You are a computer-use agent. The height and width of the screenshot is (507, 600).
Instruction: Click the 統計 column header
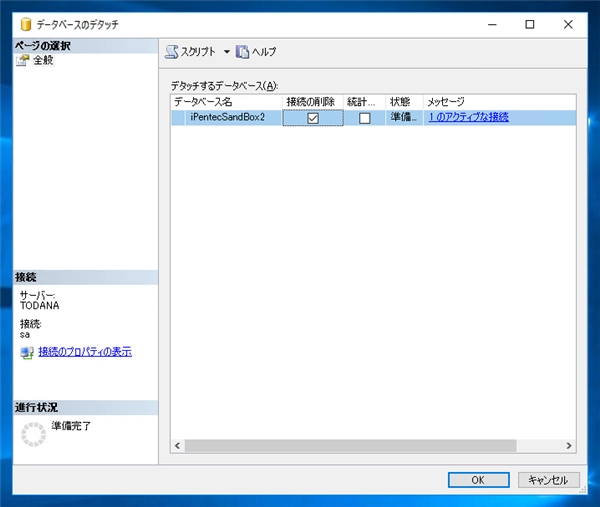(364, 102)
